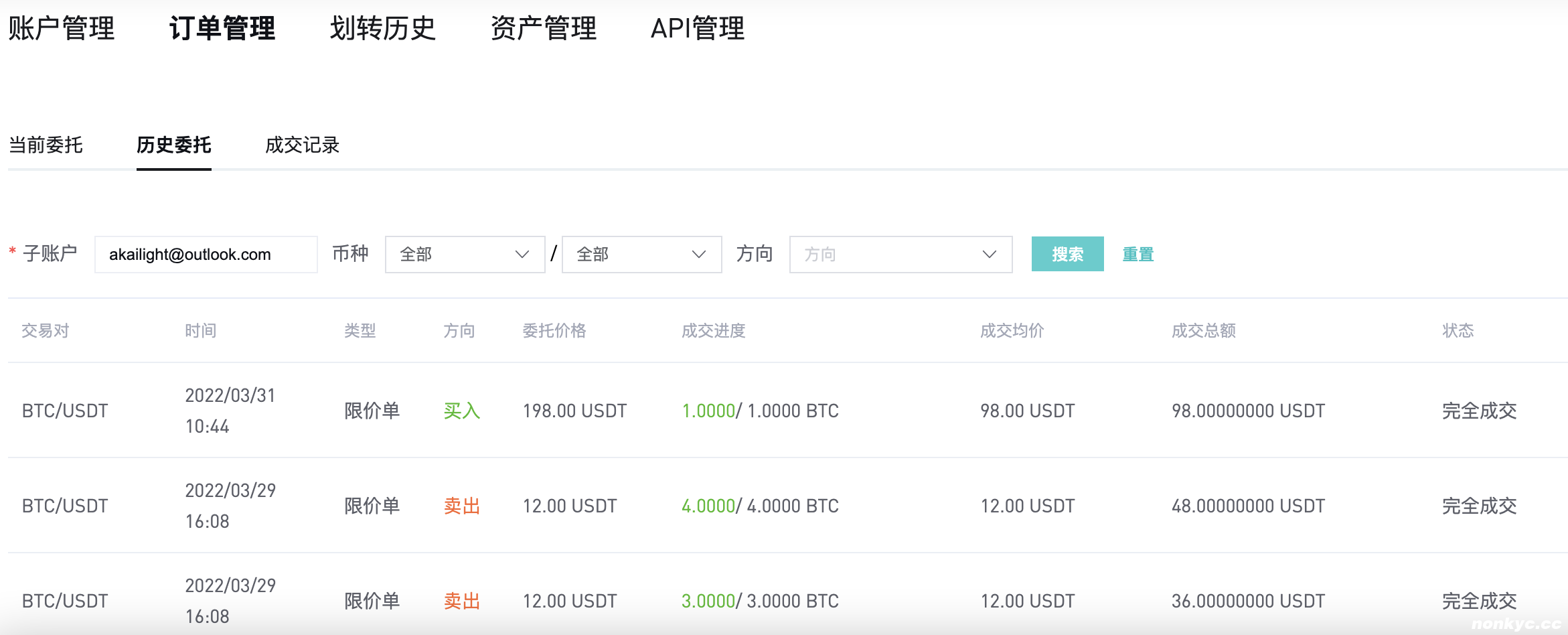Open the 资产管理 tab
Viewport: 1568px width, 635px height.
[543, 28]
